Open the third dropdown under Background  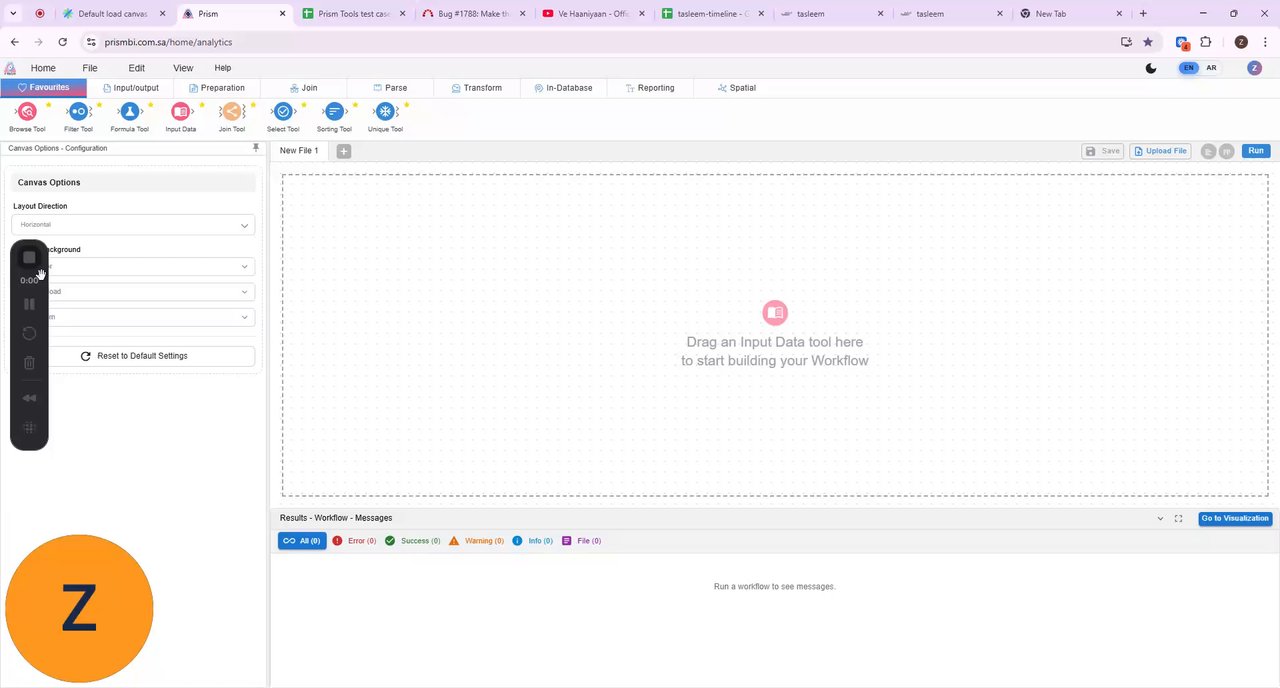[x=133, y=317]
